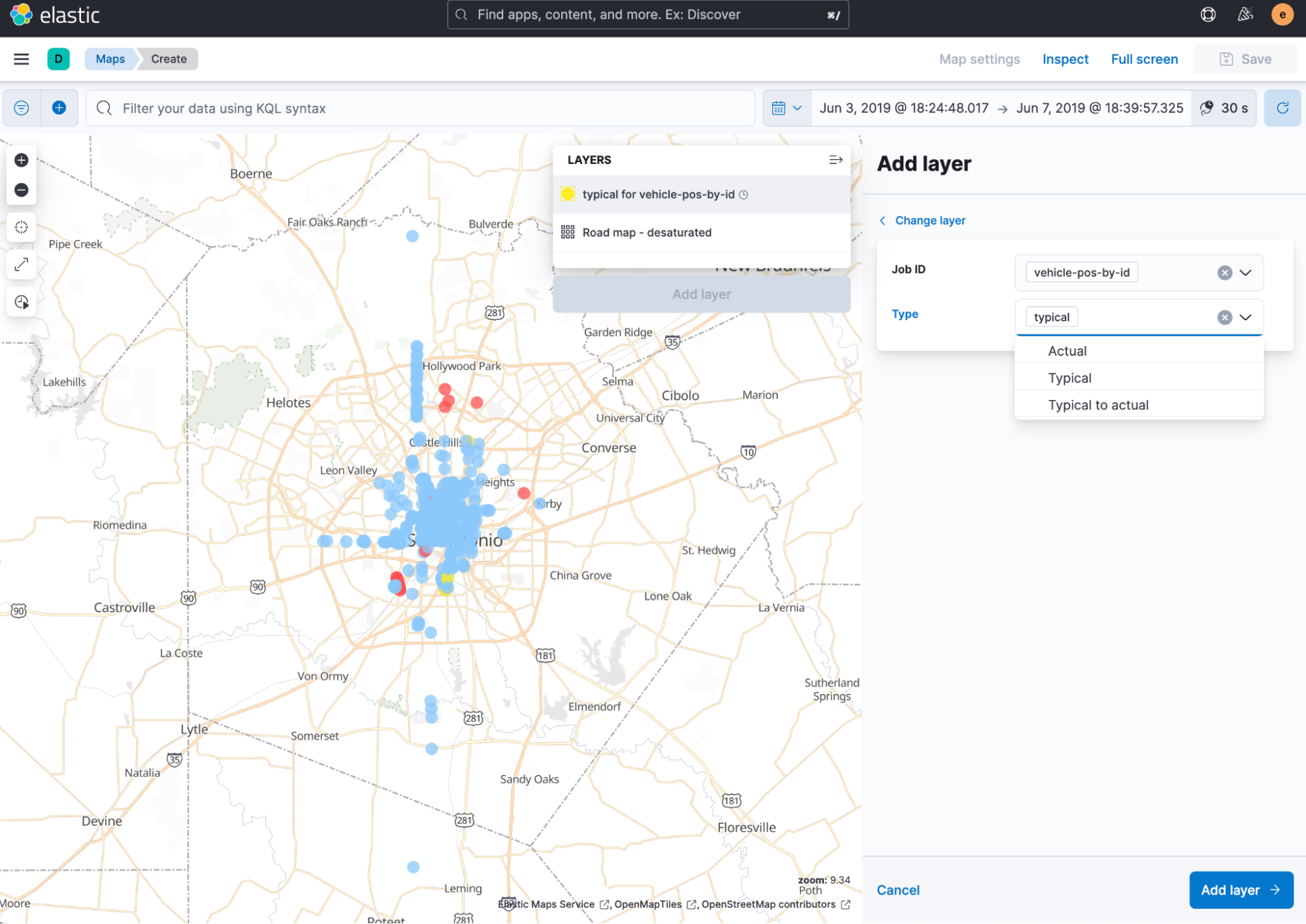This screenshot has width=1306, height=924.
Task: Click the refresh/auto-refresh icon
Action: click(1283, 108)
